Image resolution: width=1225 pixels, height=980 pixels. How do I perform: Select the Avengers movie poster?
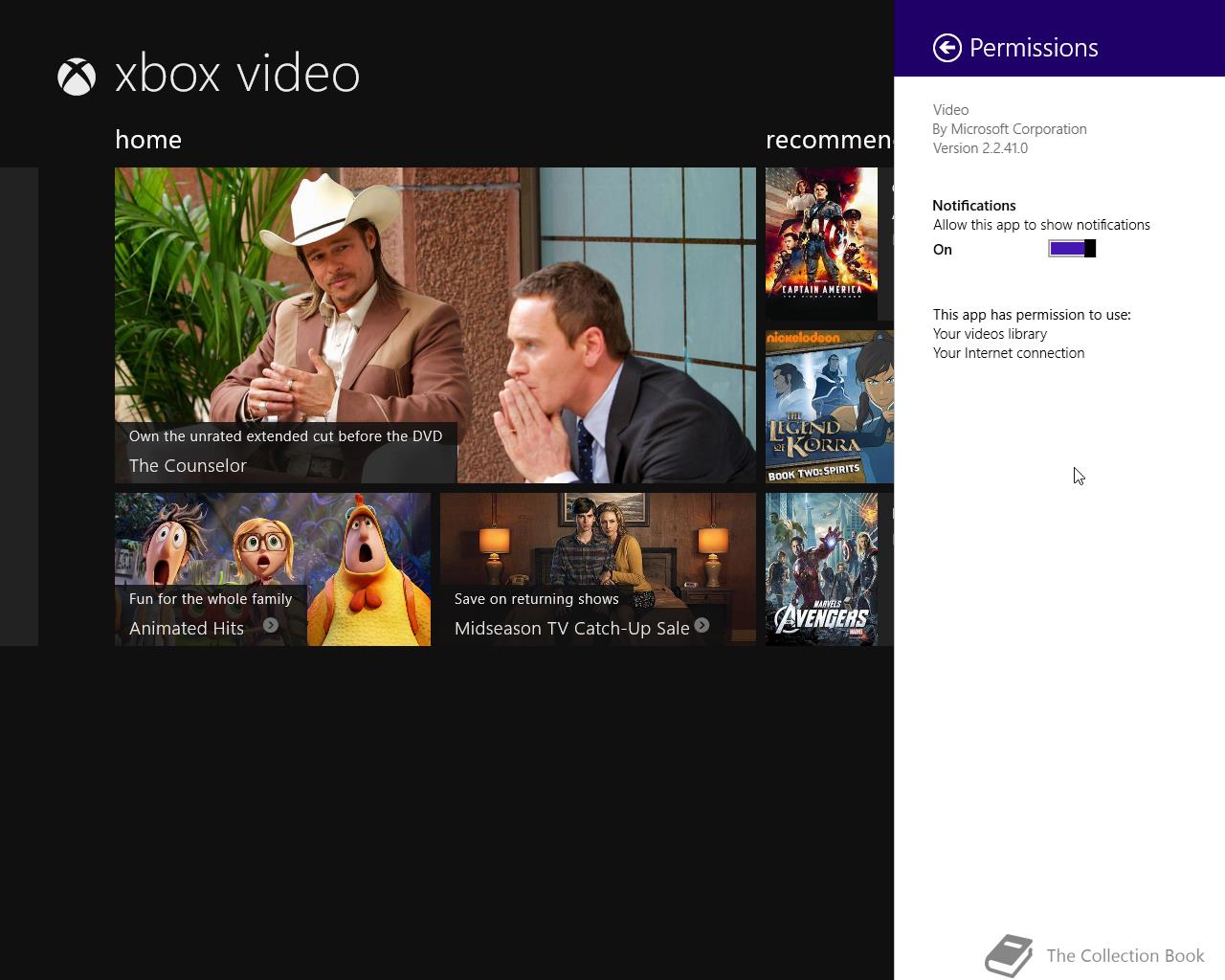(x=821, y=569)
